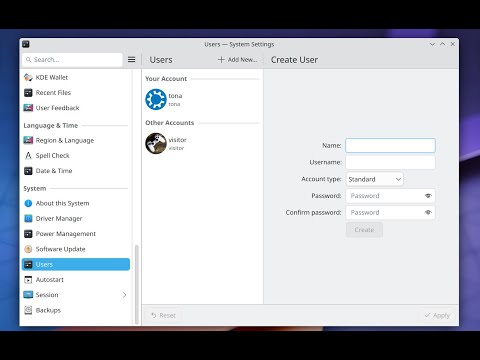Click the title bar maximize arrow button
480x360 pixels.
click(443, 44)
